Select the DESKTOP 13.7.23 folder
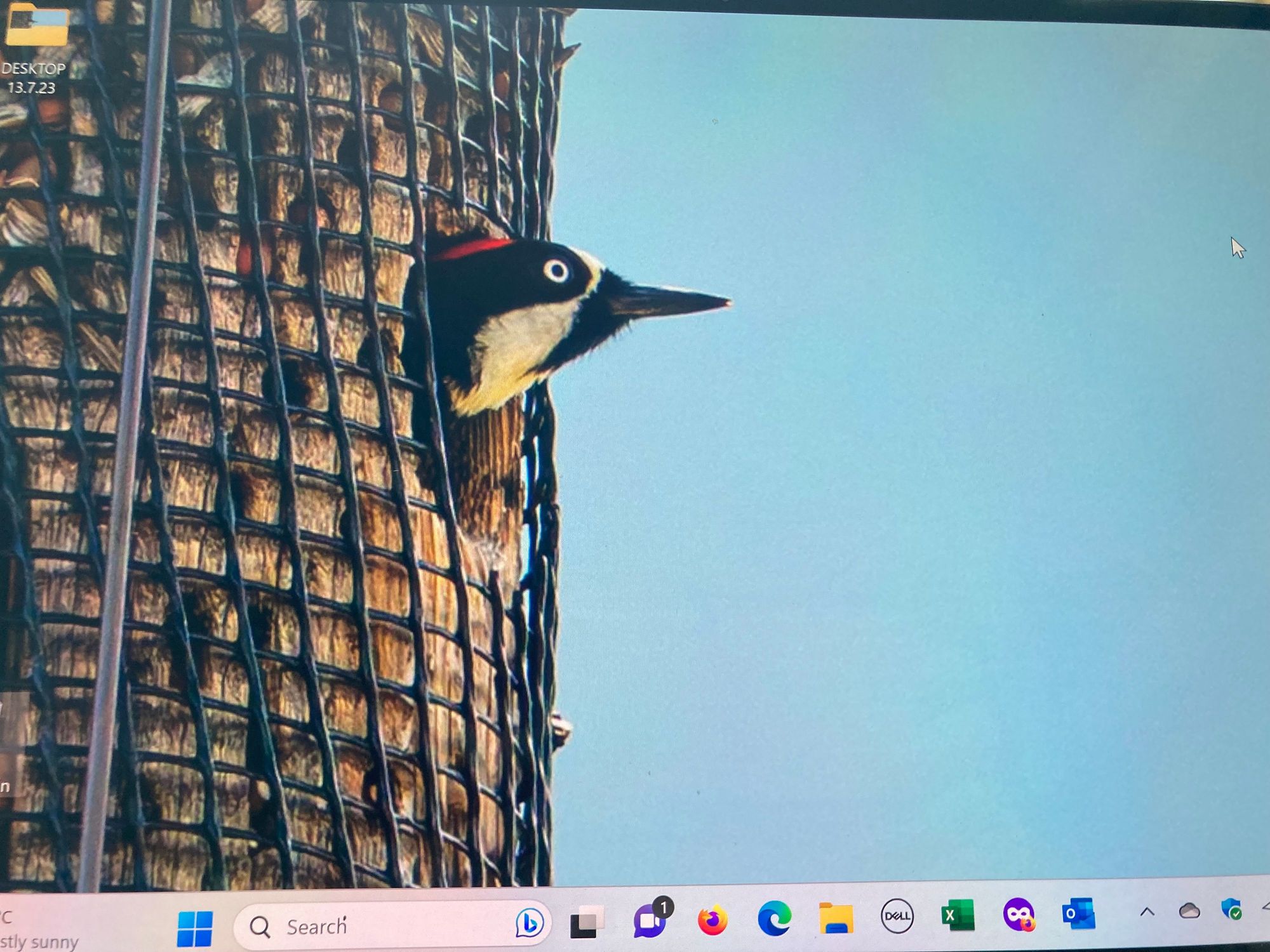The width and height of the screenshot is (1270, 952). (37, 27)
